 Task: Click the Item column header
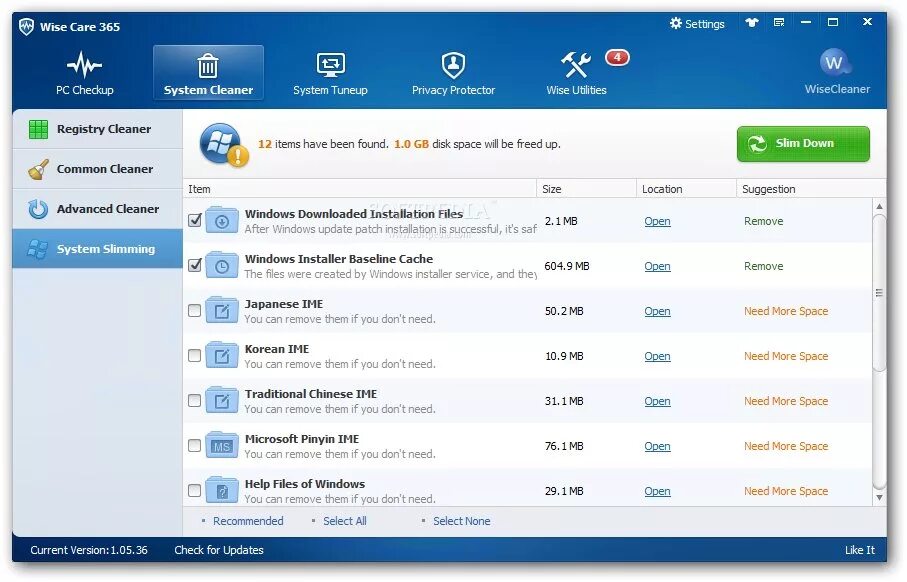point(360,189)
